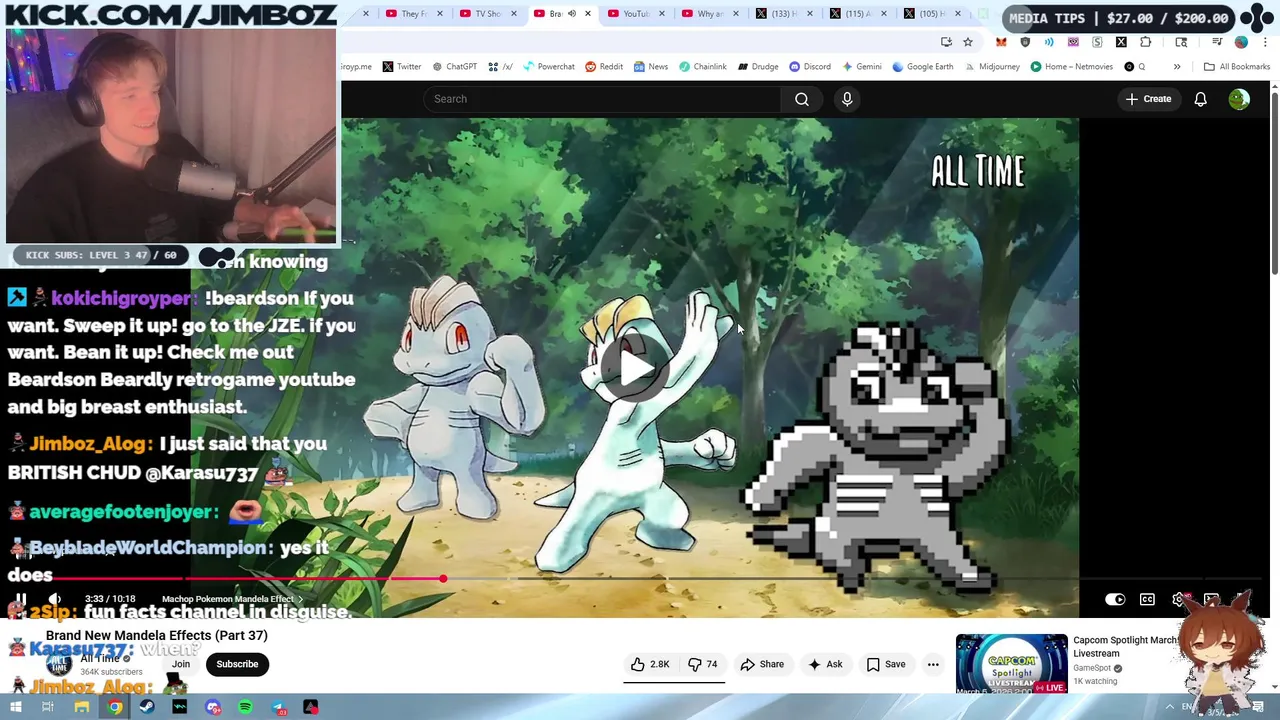Open the All Bookmarks folder
The height and width of the screenshot is (720, 1280).
pyautogui.click(x=1236, y=67)
